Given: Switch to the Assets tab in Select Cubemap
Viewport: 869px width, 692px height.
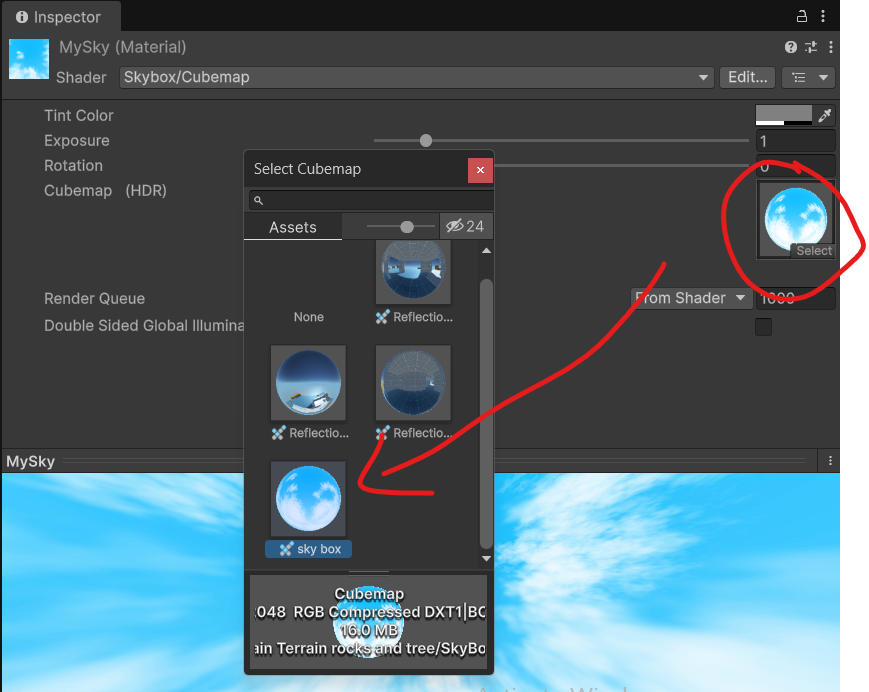Looking at the screenshot, I should (293, 228).
